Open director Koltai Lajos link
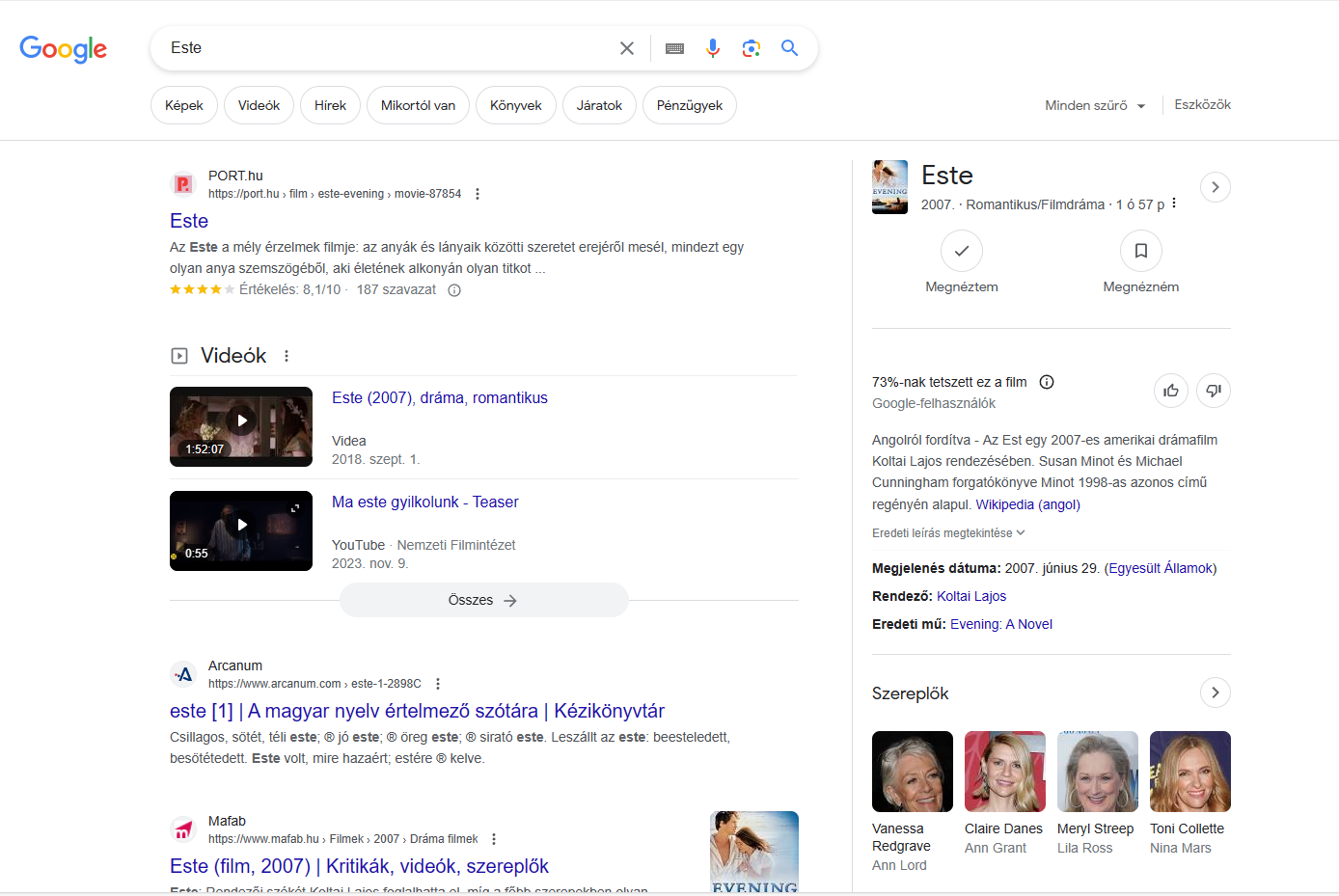Image resolution: width=1339 pixels, height=896 pixels. (971, 596)
